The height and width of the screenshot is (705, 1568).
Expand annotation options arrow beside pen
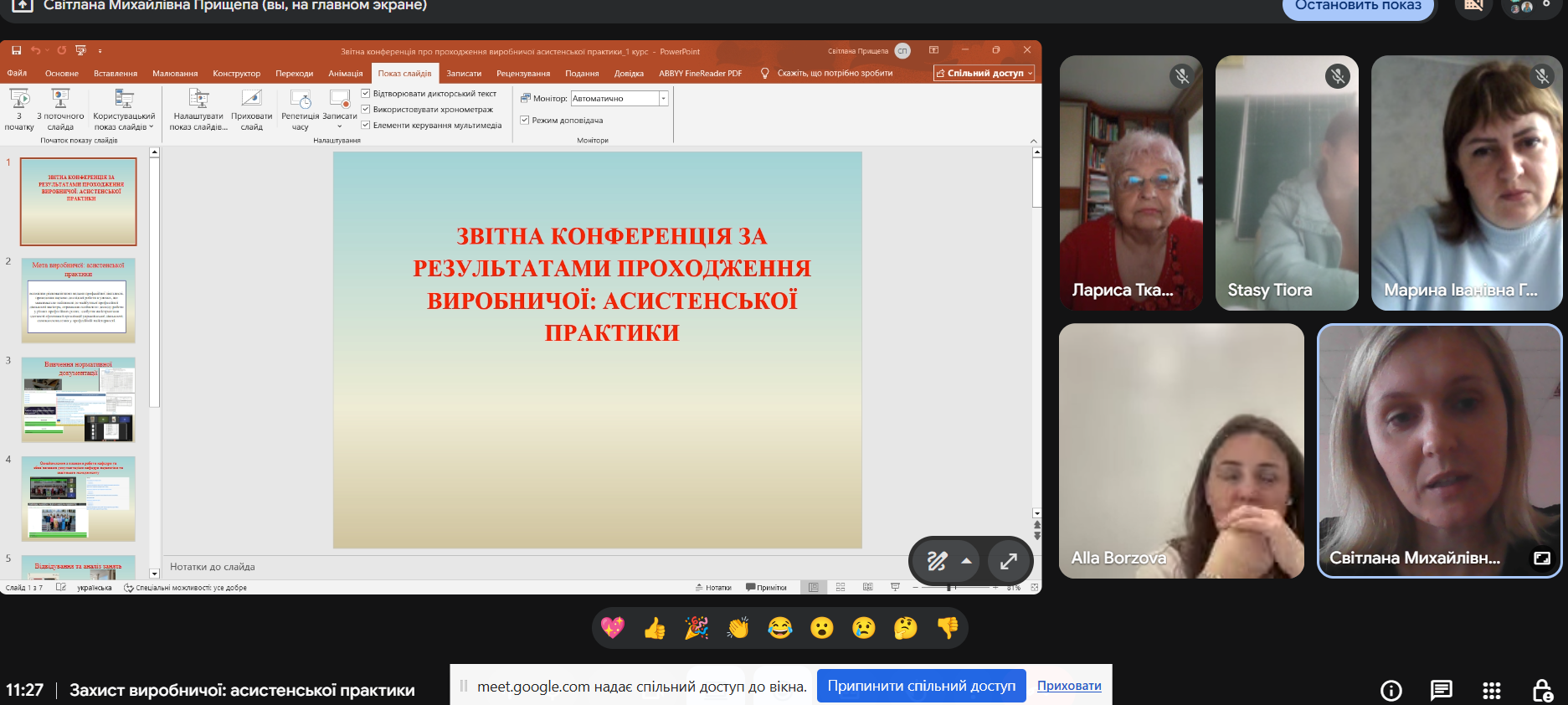(x=966, y=561)
